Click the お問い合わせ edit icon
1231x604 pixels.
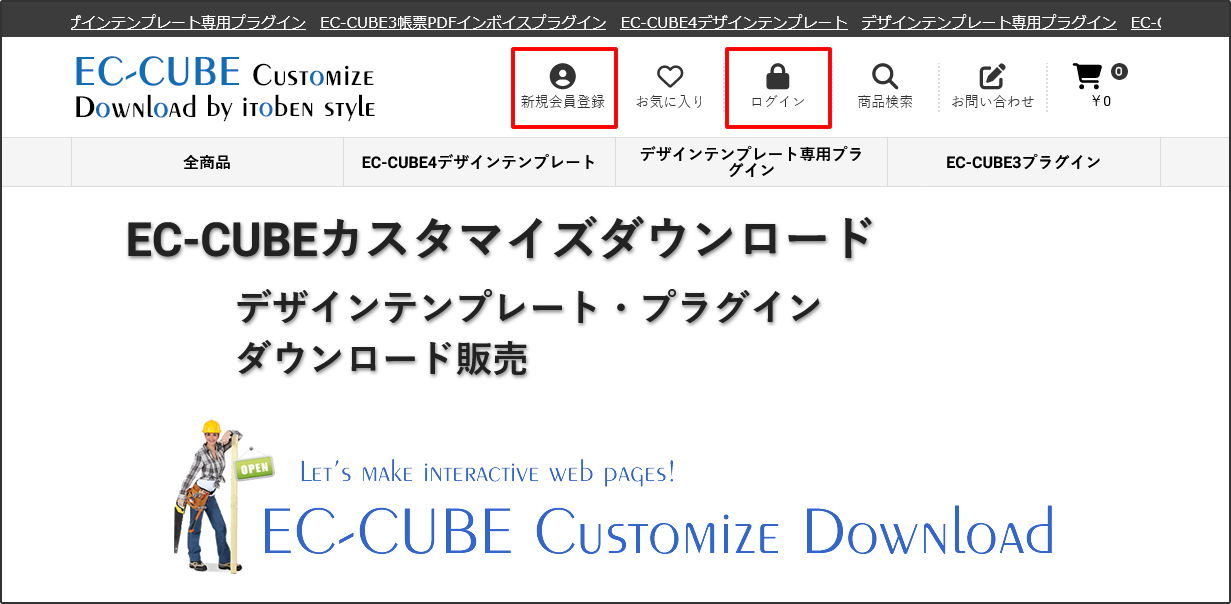point(992,76)
